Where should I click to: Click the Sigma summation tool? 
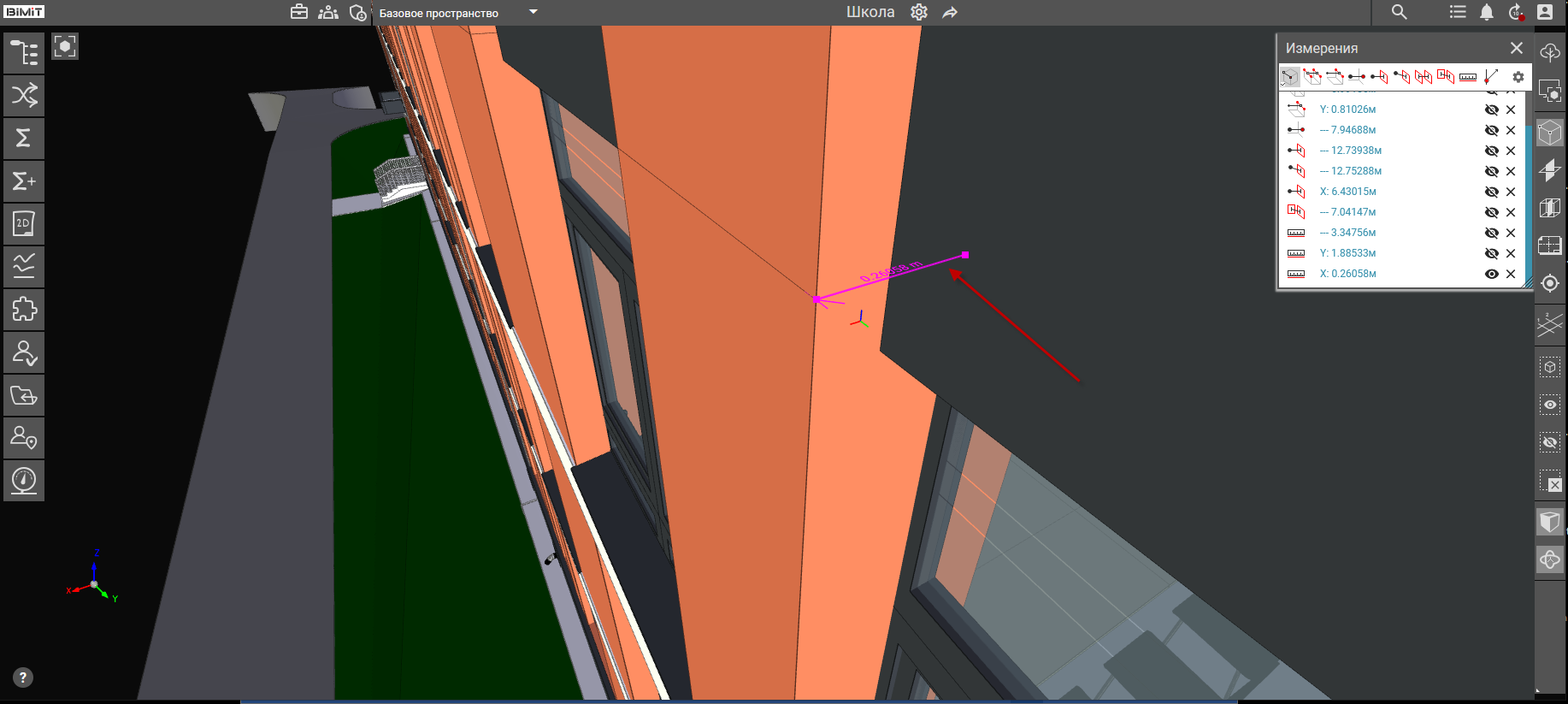coord(24,138)
